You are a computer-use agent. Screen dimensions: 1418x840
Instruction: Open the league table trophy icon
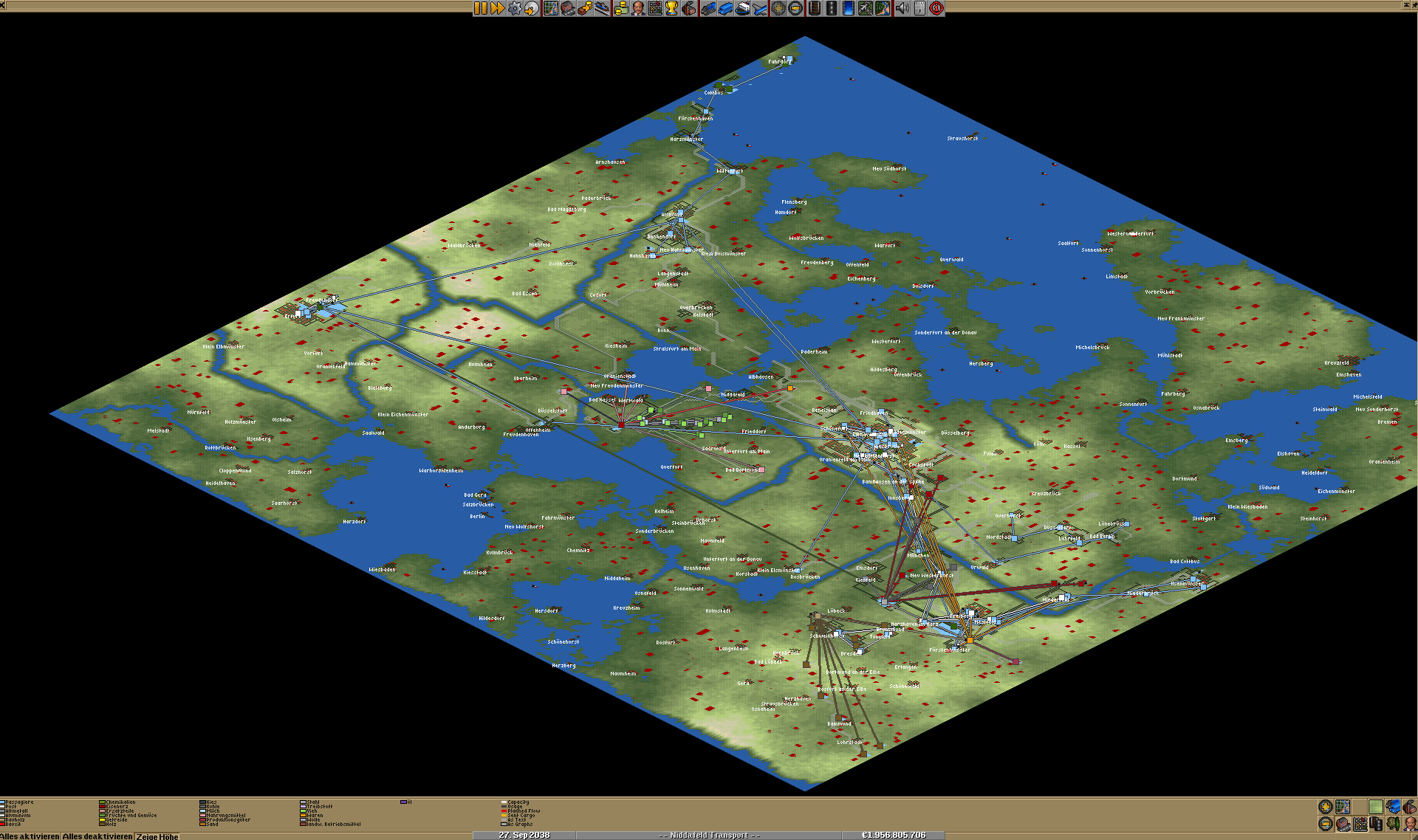[x=671, y=8]
